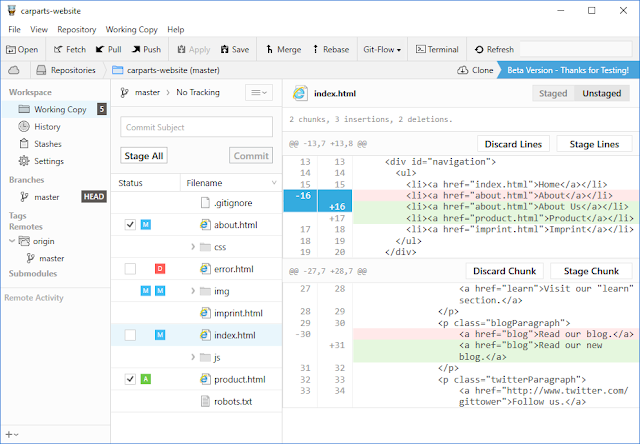Launch the Terminal from the toolbar

click(x=437, y=49)
